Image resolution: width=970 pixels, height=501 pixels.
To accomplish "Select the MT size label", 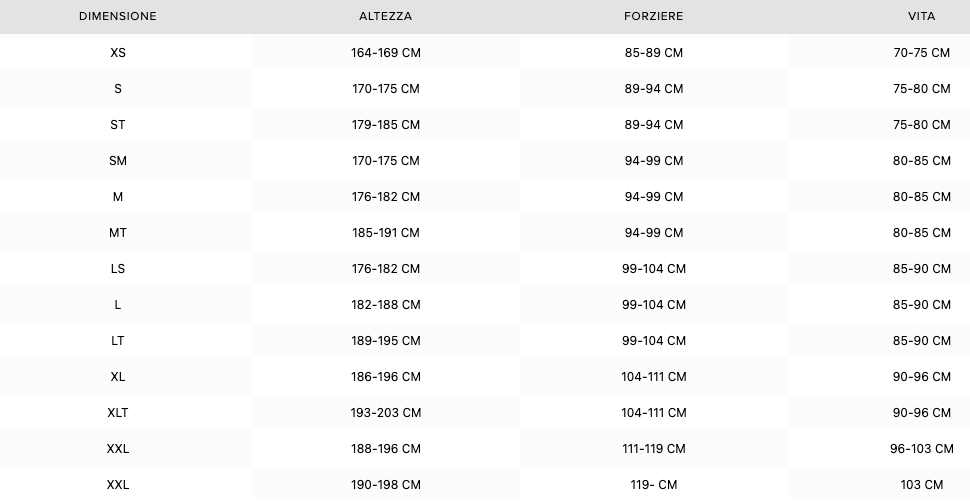I will coord(118,233).
